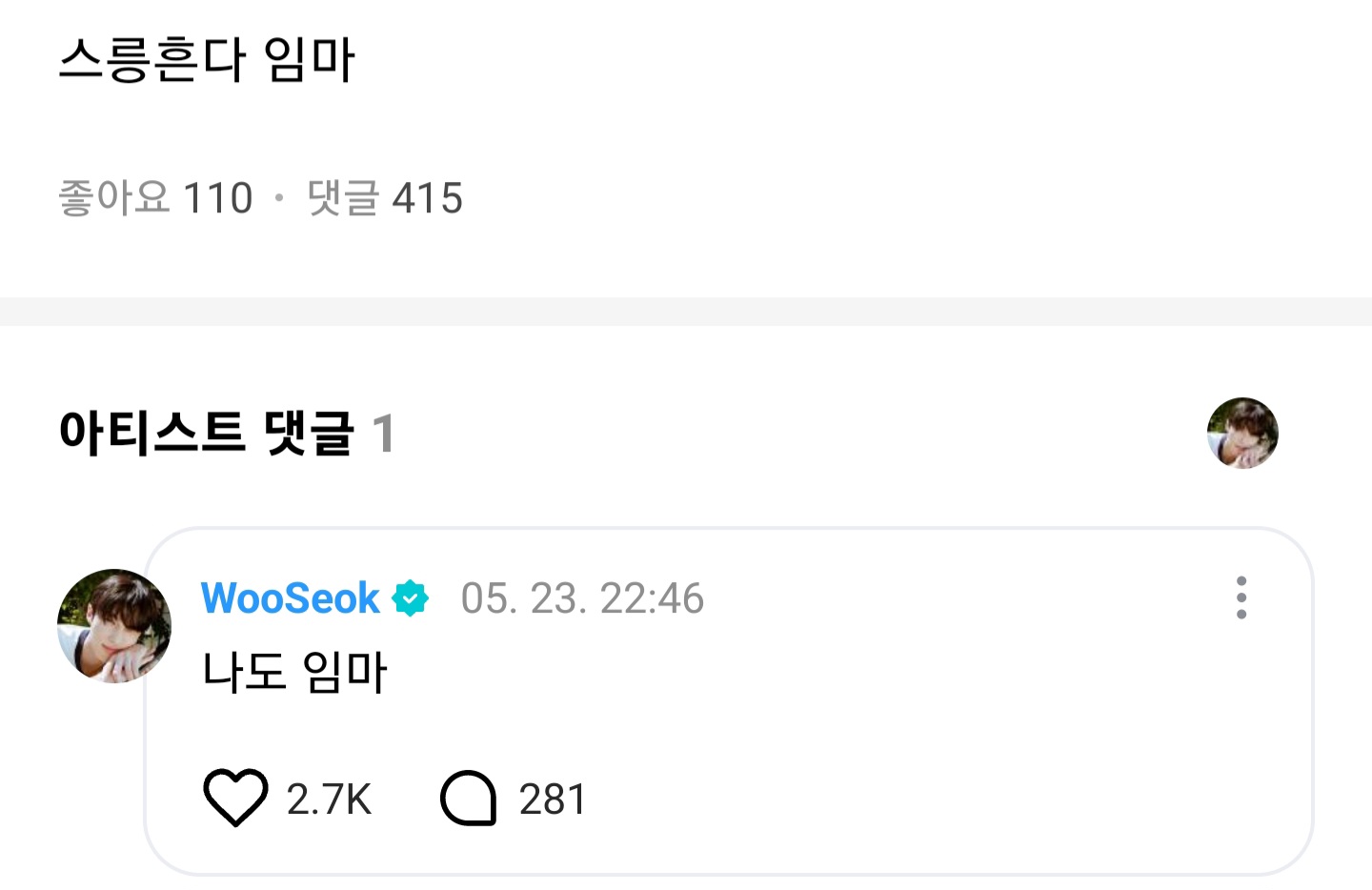Viewport: 1372px width, 890px height.
Task: Click the gray count 1 after 아티스트 댓글
Action: [x=383, y=434]
